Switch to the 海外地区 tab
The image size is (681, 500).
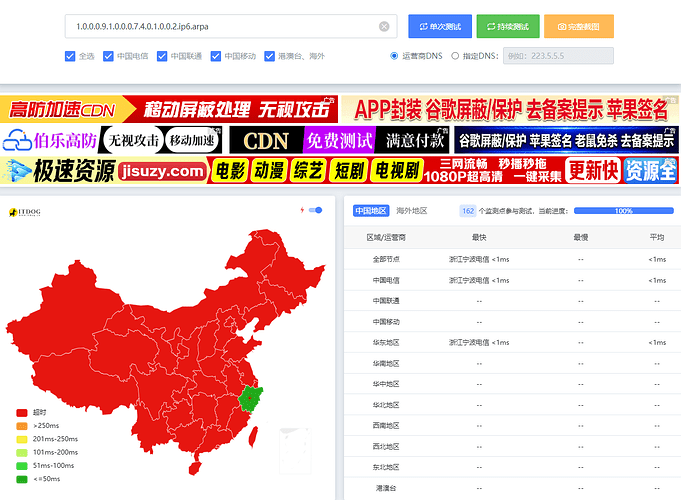pos(412,211)
